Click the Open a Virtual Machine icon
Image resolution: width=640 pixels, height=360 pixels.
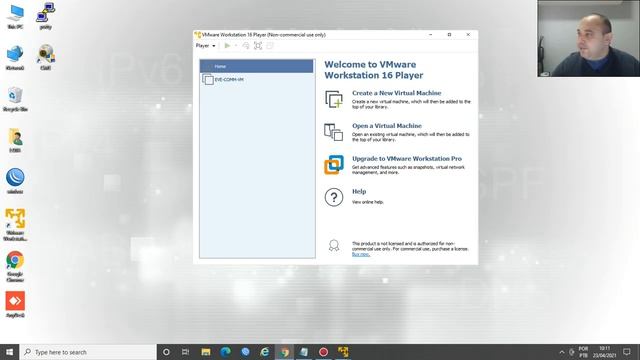coord(334,132)
